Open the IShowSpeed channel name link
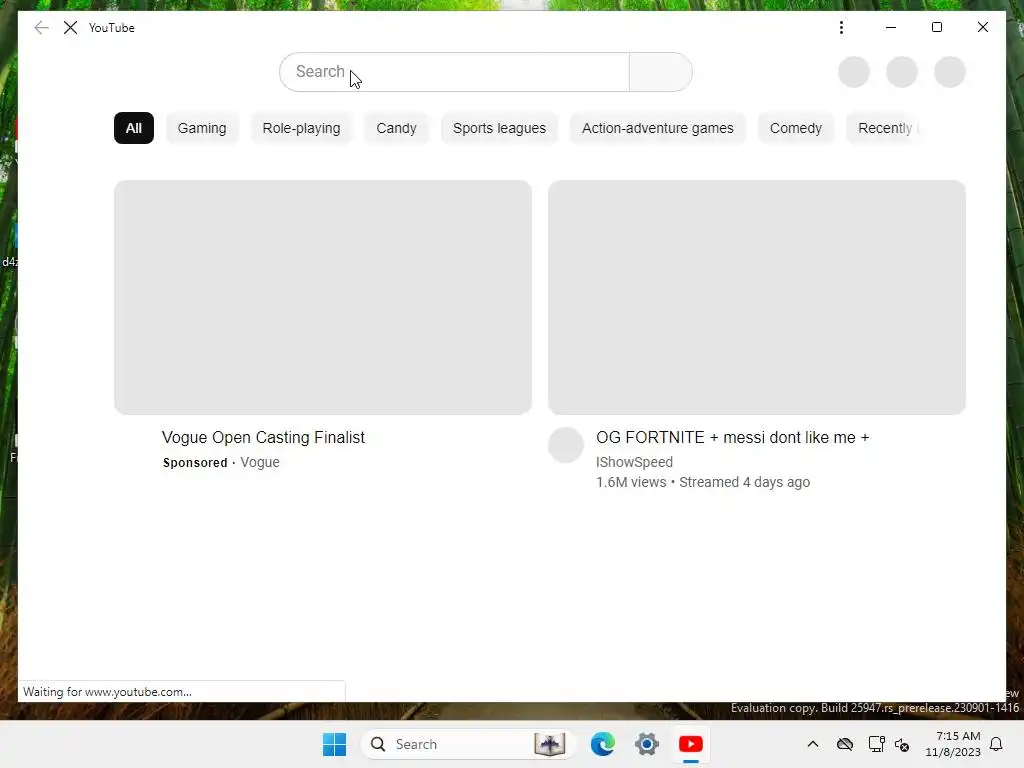 (x=634, y=462)
